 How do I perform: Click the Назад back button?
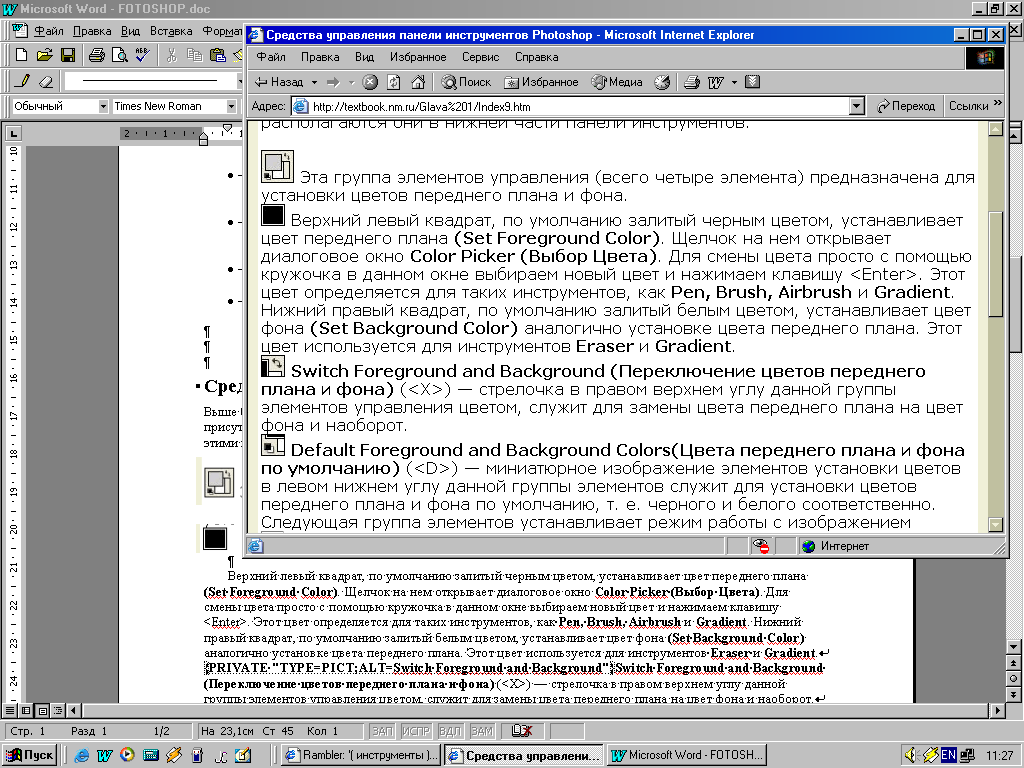pyautogui.click(x=280, y=82)
